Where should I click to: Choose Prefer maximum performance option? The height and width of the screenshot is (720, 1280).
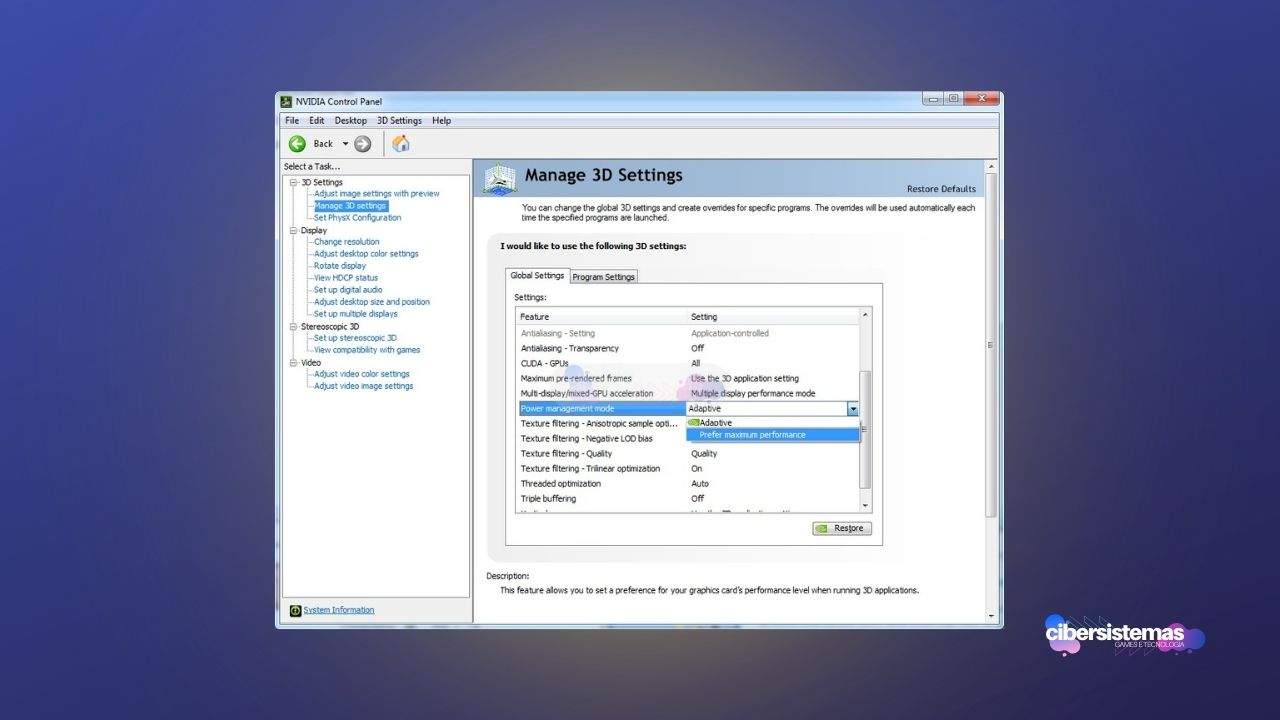(773, 435)
